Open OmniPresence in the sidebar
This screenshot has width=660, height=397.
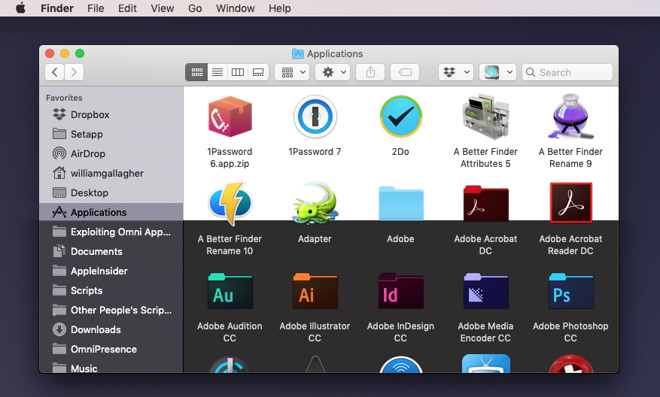click(111, 349)
